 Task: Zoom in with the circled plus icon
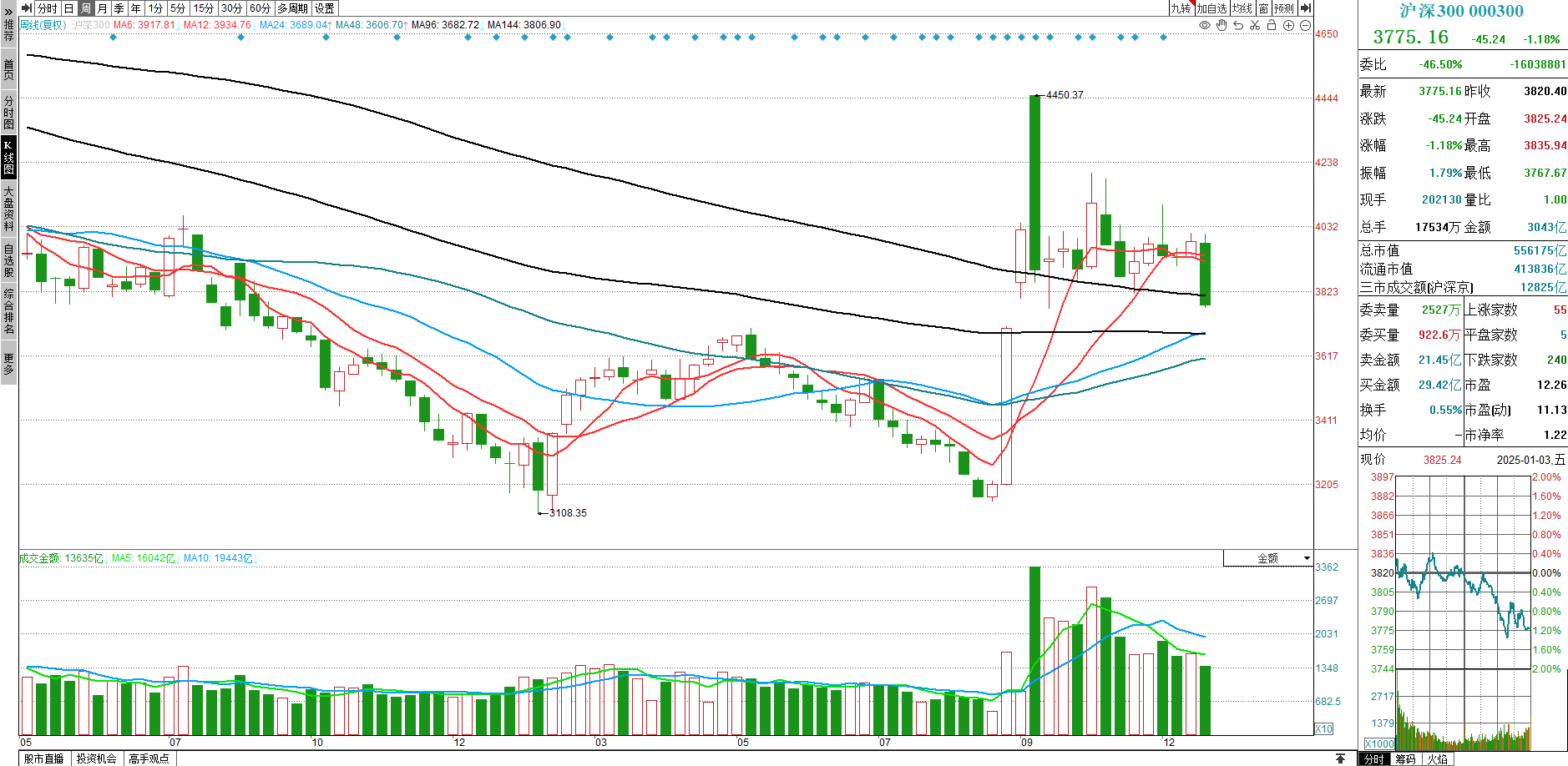coord(1288,26)
